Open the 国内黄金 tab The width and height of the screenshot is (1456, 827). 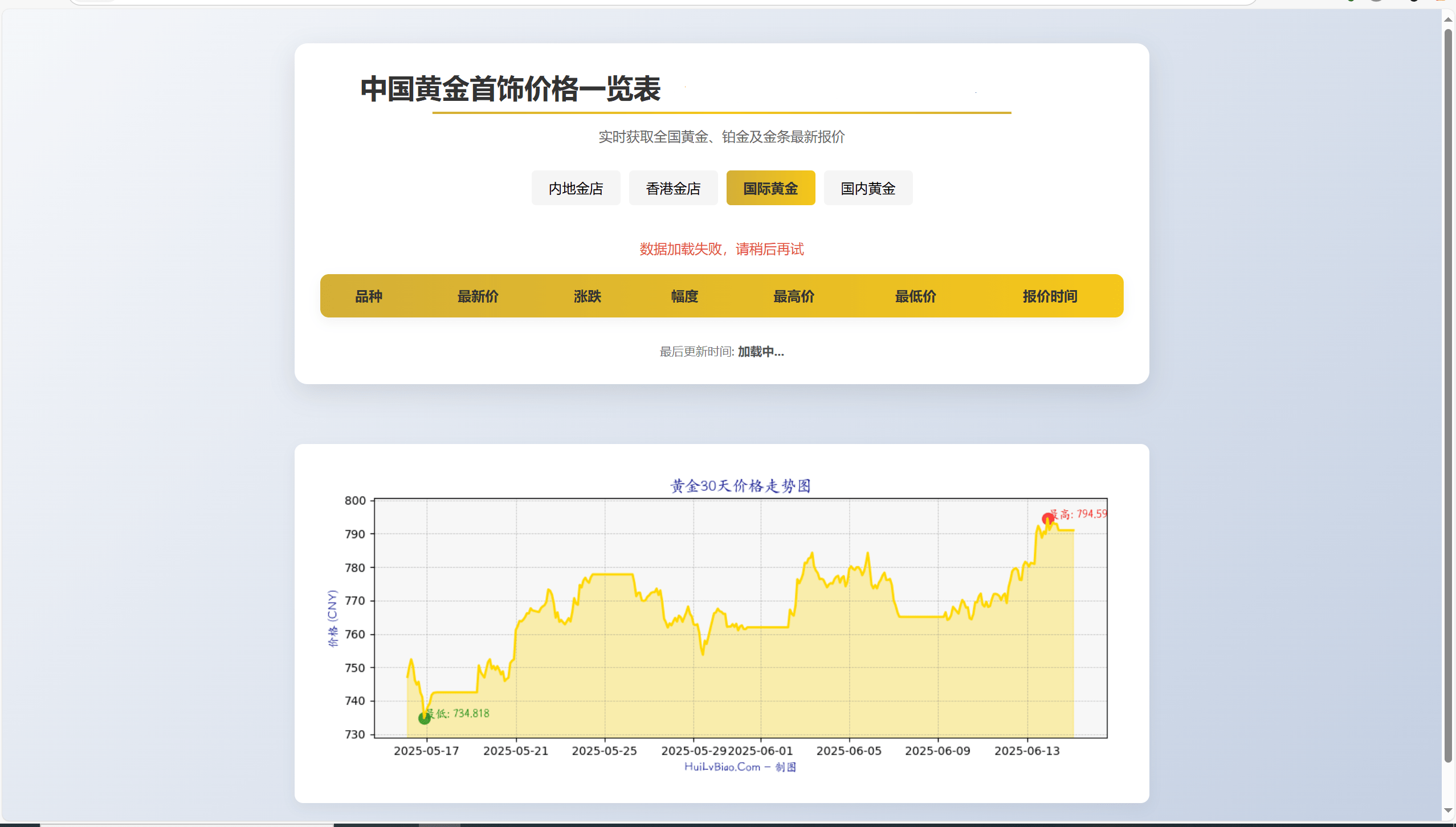click(x=867, y=188)
